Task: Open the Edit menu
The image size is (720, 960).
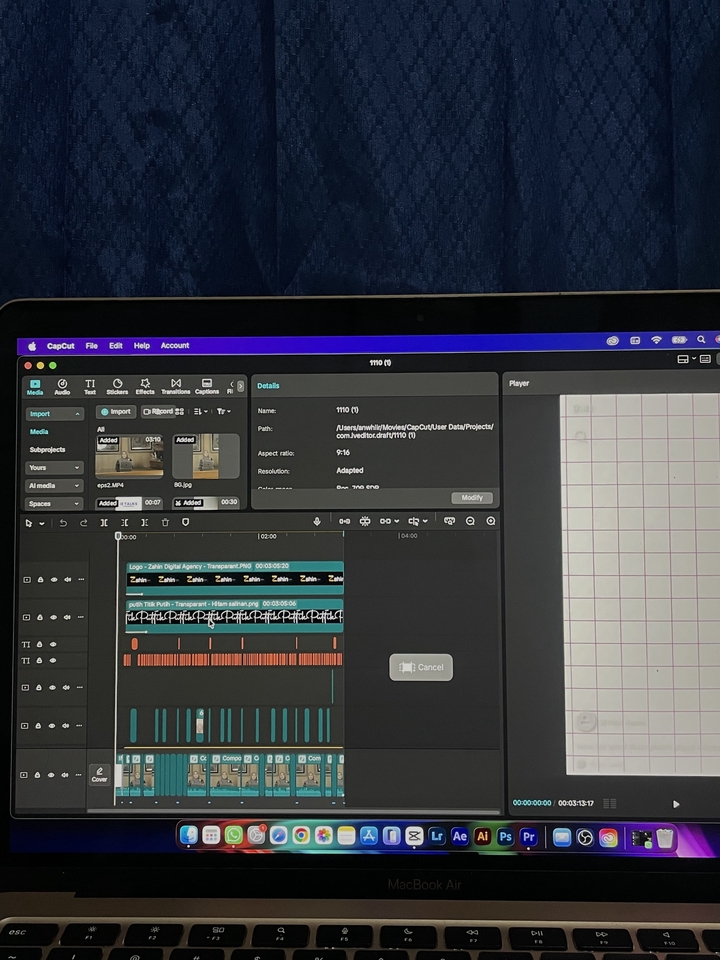Action: point(116,345)
